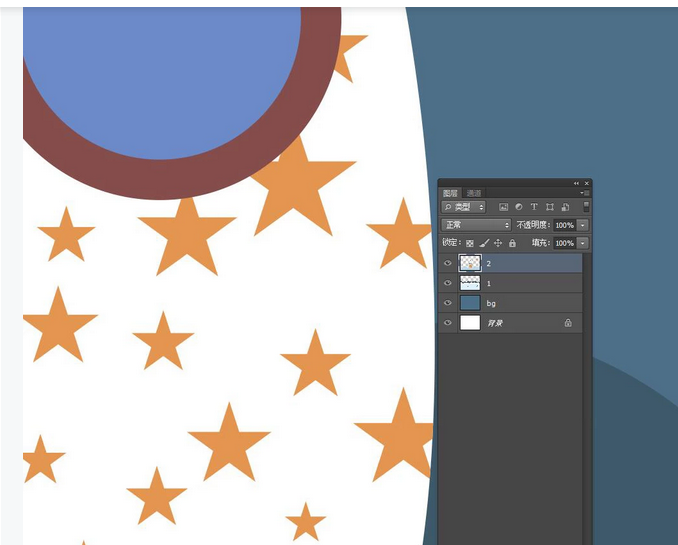Click the shape layer filter icon

coord(550,207)
